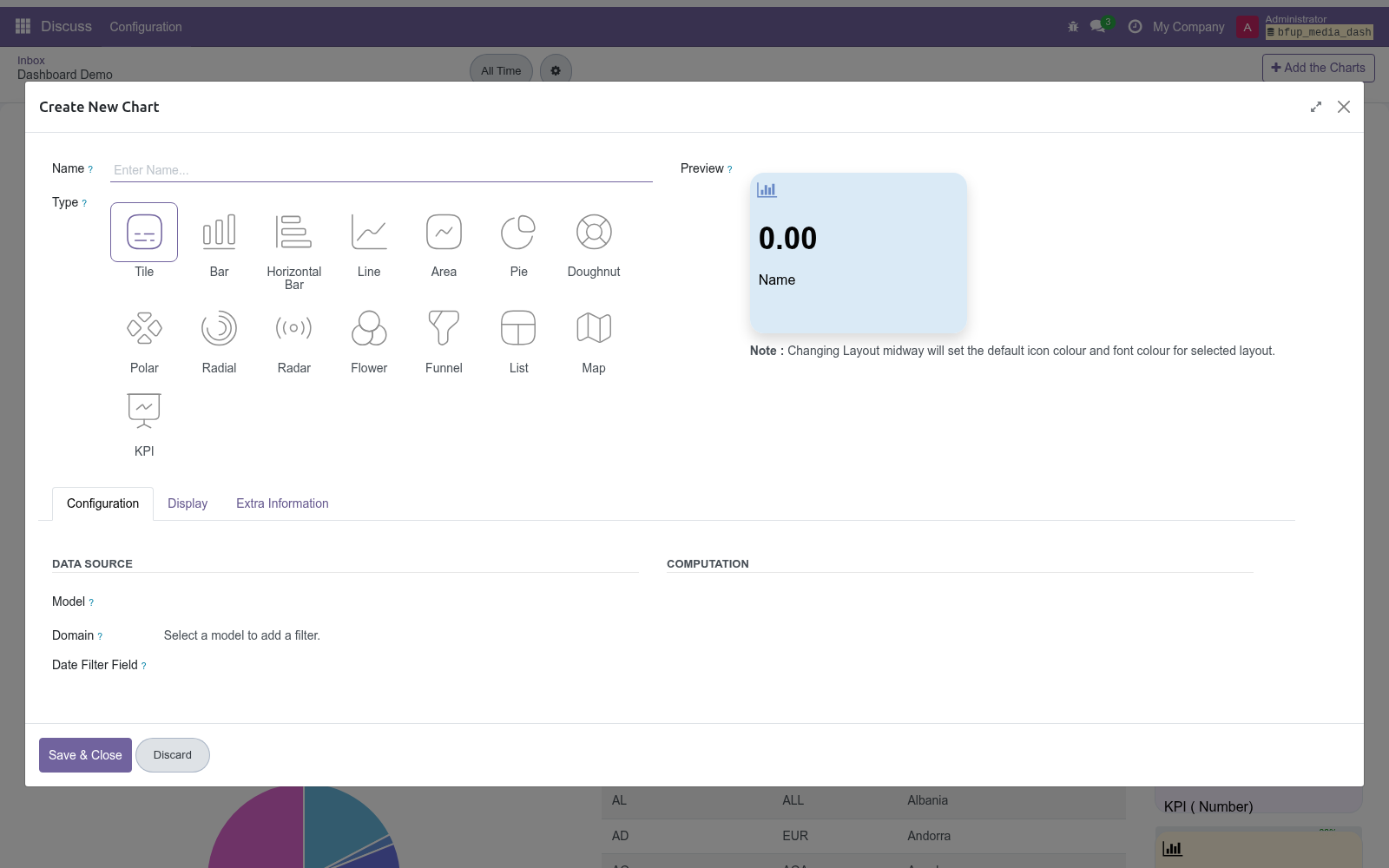This screenshot has height=868, width=1389.
Task: Click the chart icon in preview tile
Action: click(x=767, y=190)
